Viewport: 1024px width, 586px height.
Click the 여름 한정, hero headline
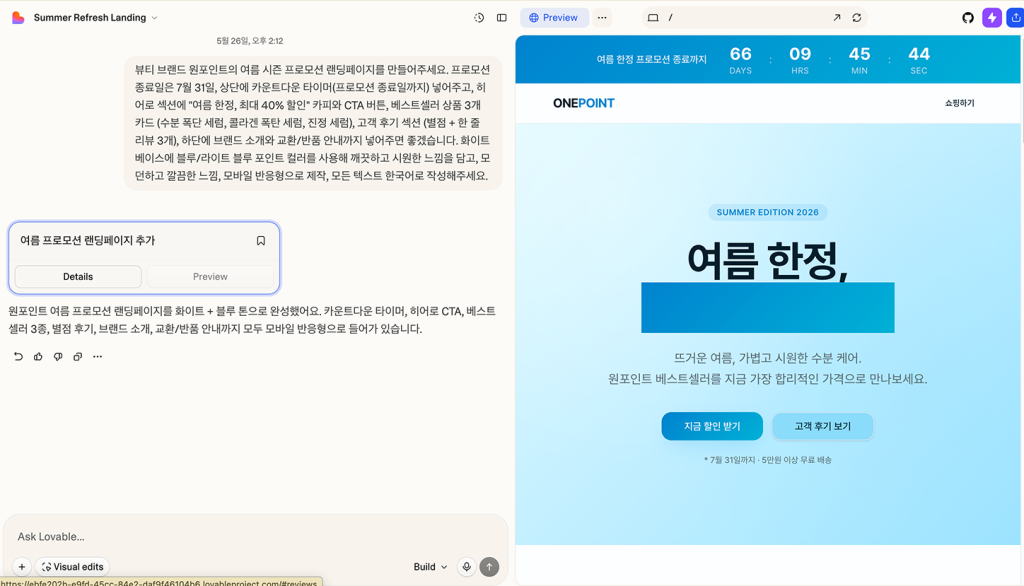coord(767,260)
